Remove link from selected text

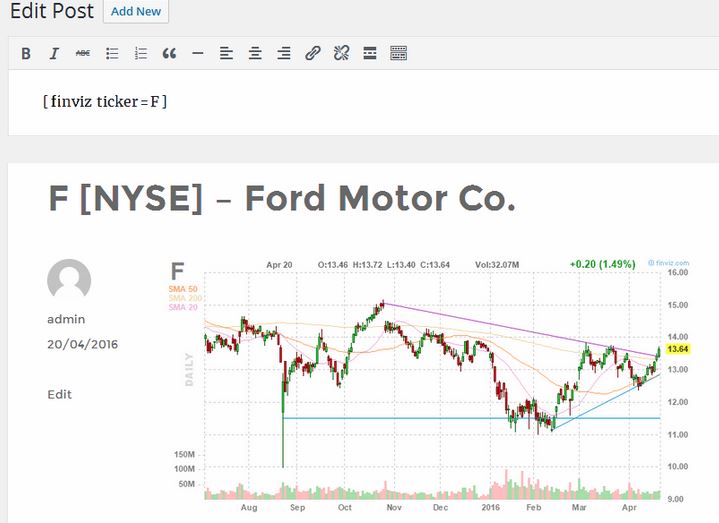(341, 53)
